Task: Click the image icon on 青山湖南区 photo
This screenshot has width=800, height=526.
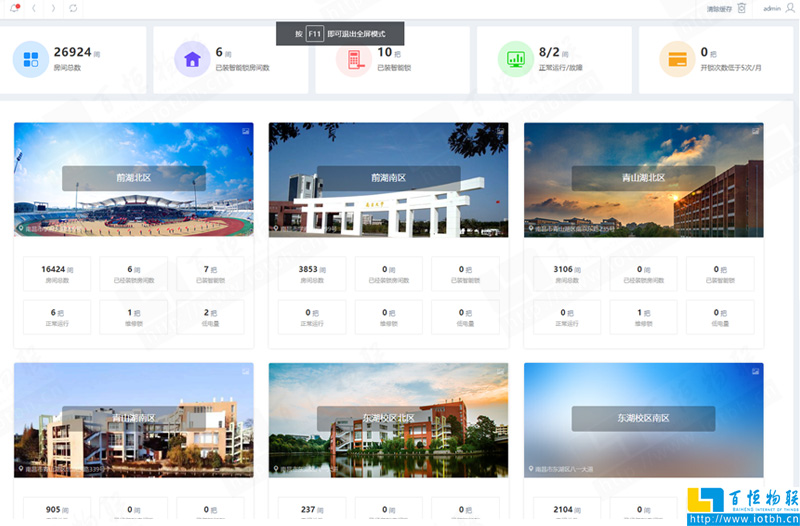Action: coord(245,371)
